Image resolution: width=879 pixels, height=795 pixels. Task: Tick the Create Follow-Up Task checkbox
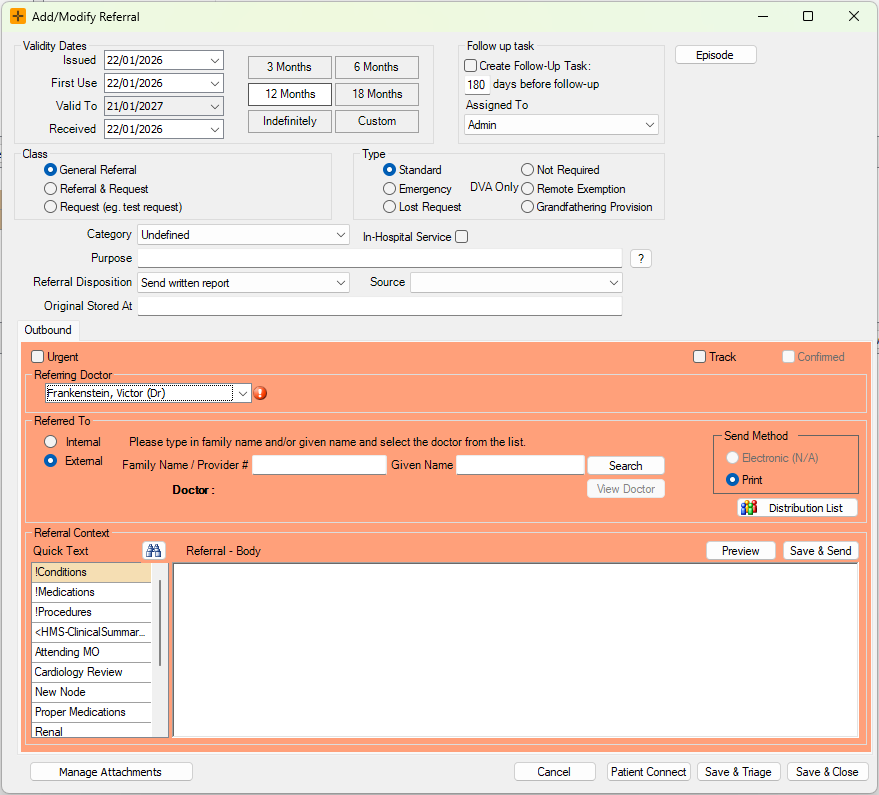[471, 66]
